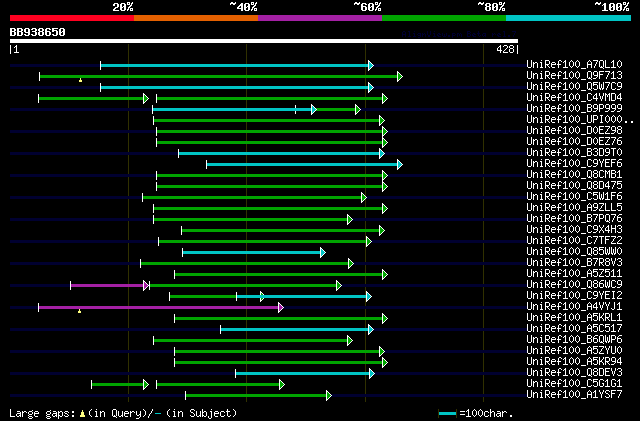Screen dimensions: 640x421
Task: Select the UniRef100_C4VMD4 hit label
Action: click(x=574, y=97)
